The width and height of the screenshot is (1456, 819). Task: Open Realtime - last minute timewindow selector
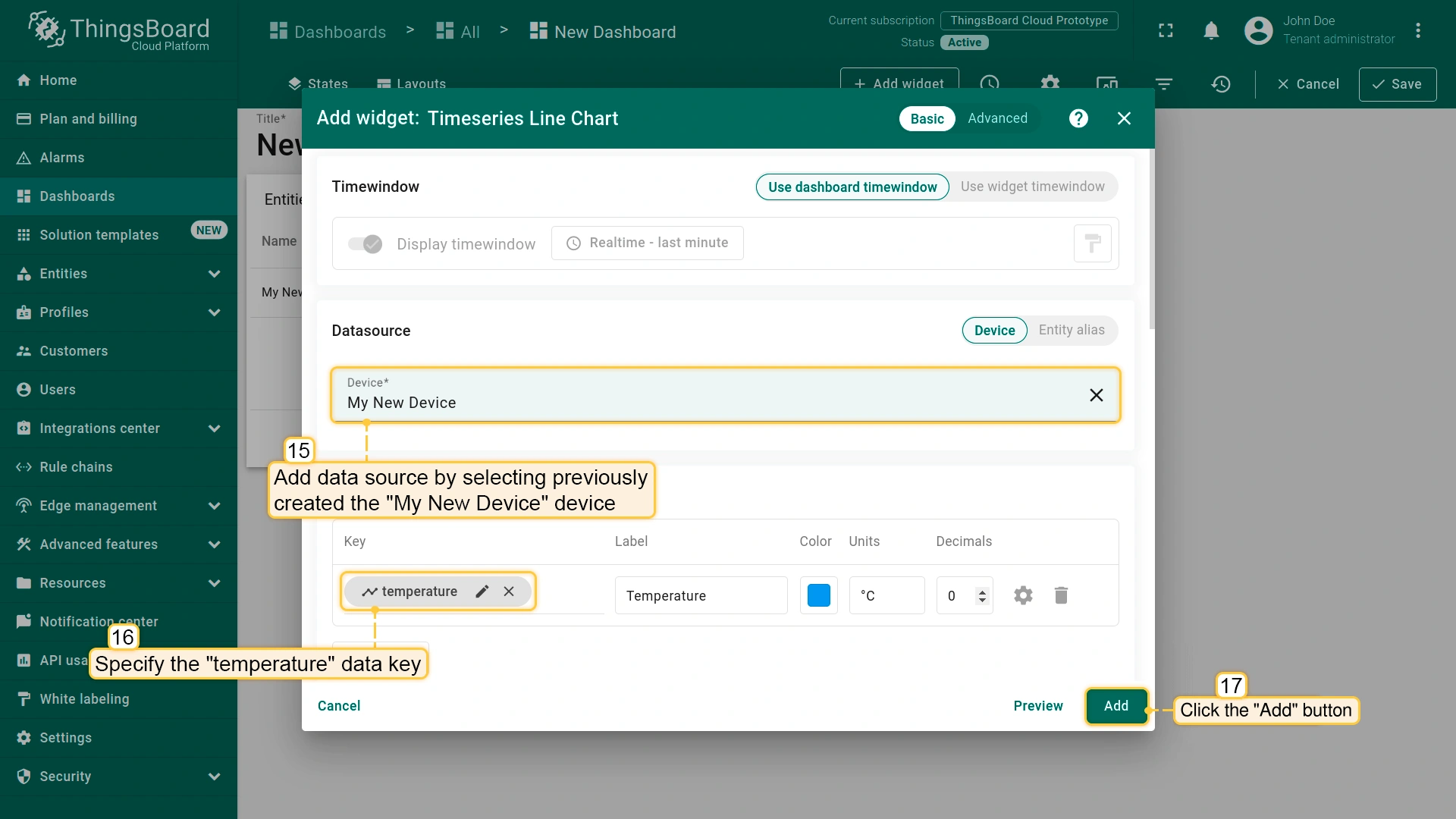click(x=647, y=243)
